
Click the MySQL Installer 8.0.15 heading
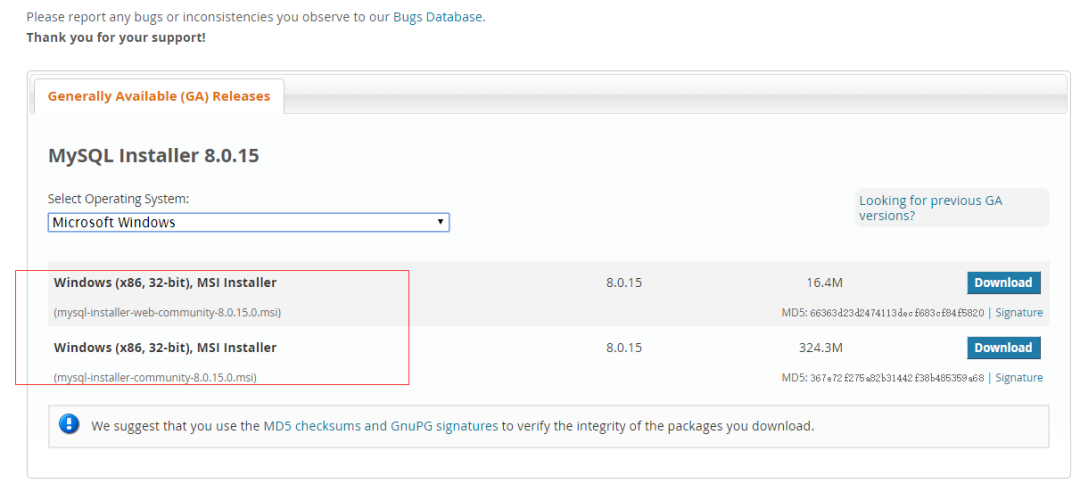(154, 156)
